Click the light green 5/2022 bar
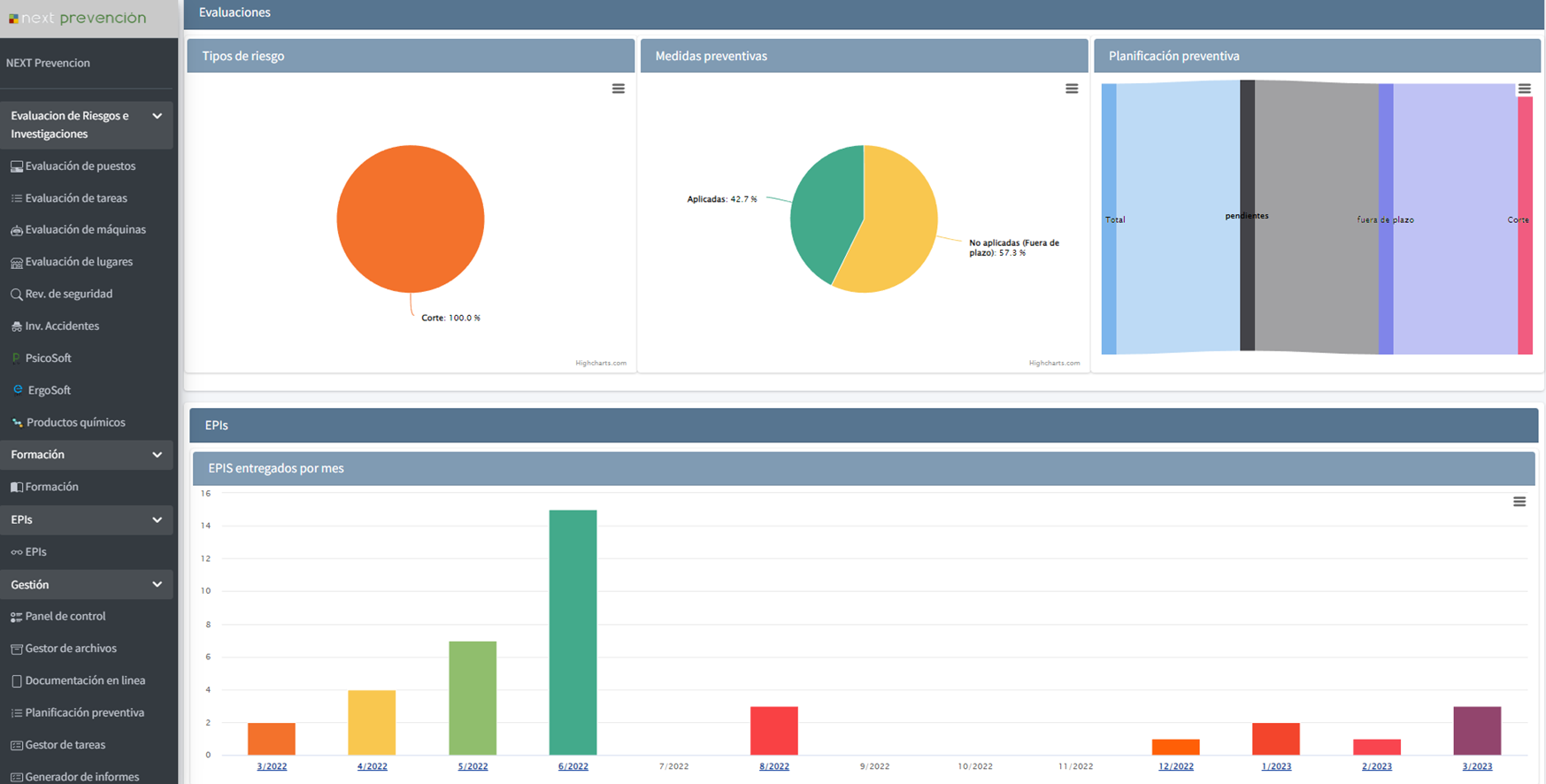Viewport: 1546px width, 784px height. pos(473,697)
